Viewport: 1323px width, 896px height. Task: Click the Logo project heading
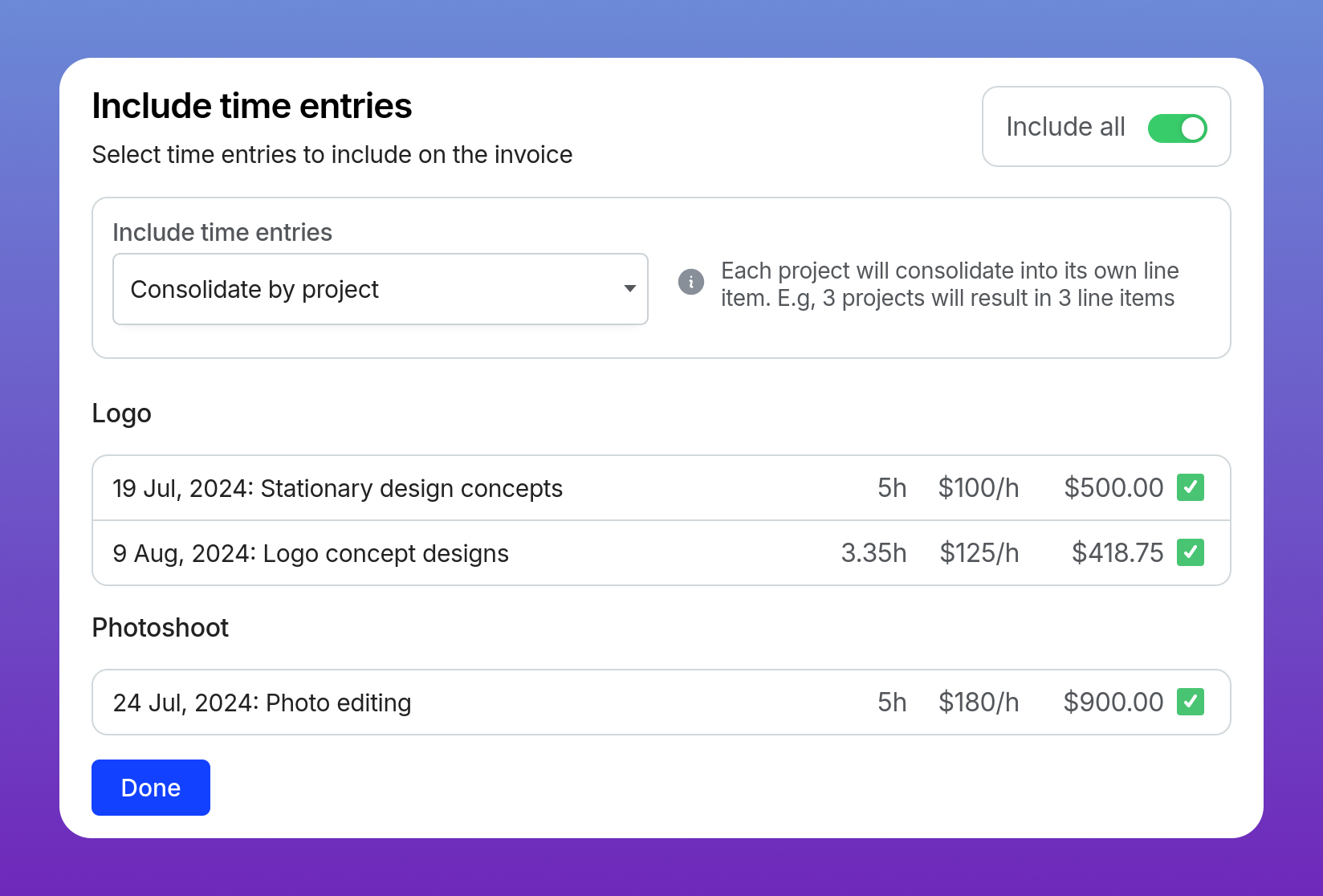122,413
